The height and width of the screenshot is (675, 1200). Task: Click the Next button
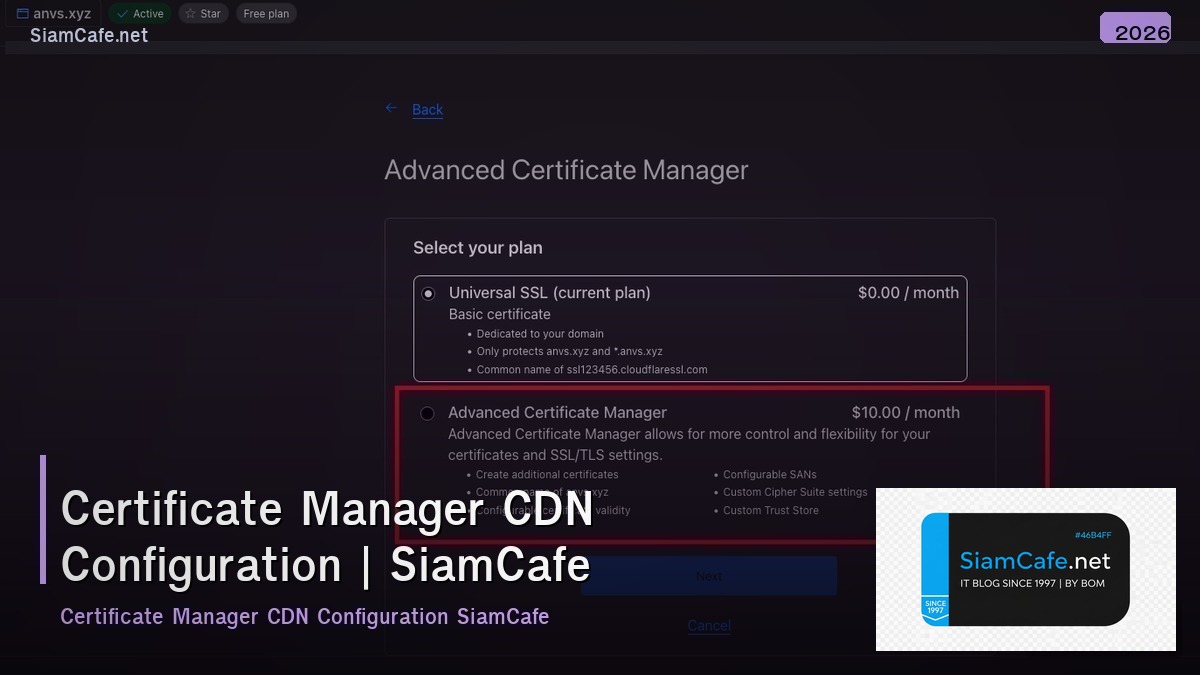[x=709, y=575]
